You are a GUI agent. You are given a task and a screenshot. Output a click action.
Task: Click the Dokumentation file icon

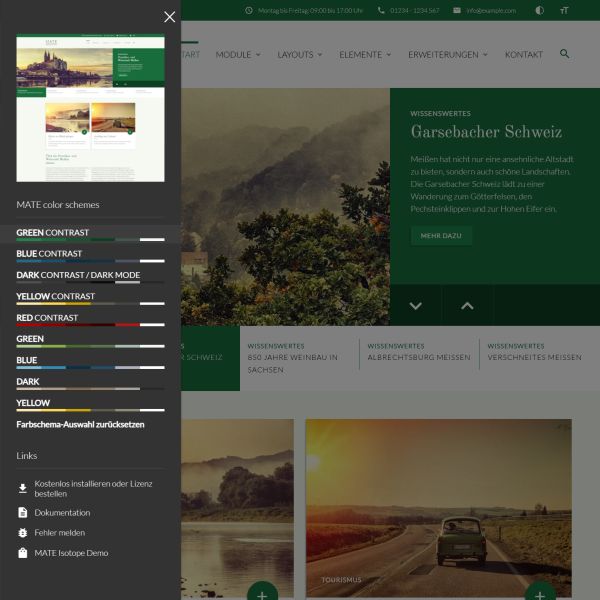tap(23, 513)
